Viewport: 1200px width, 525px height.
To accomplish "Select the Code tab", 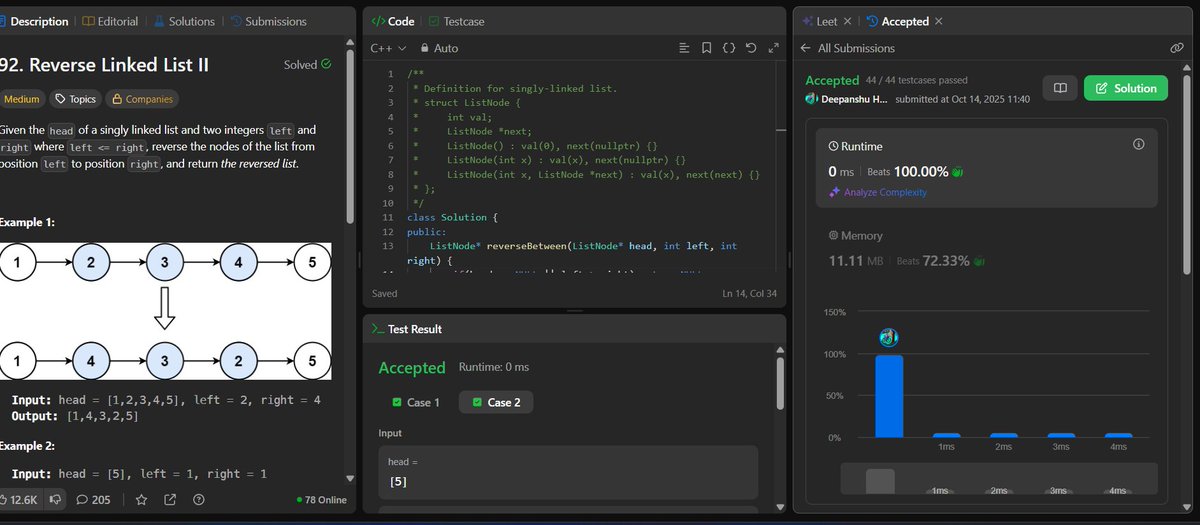I will pos(393,21).
